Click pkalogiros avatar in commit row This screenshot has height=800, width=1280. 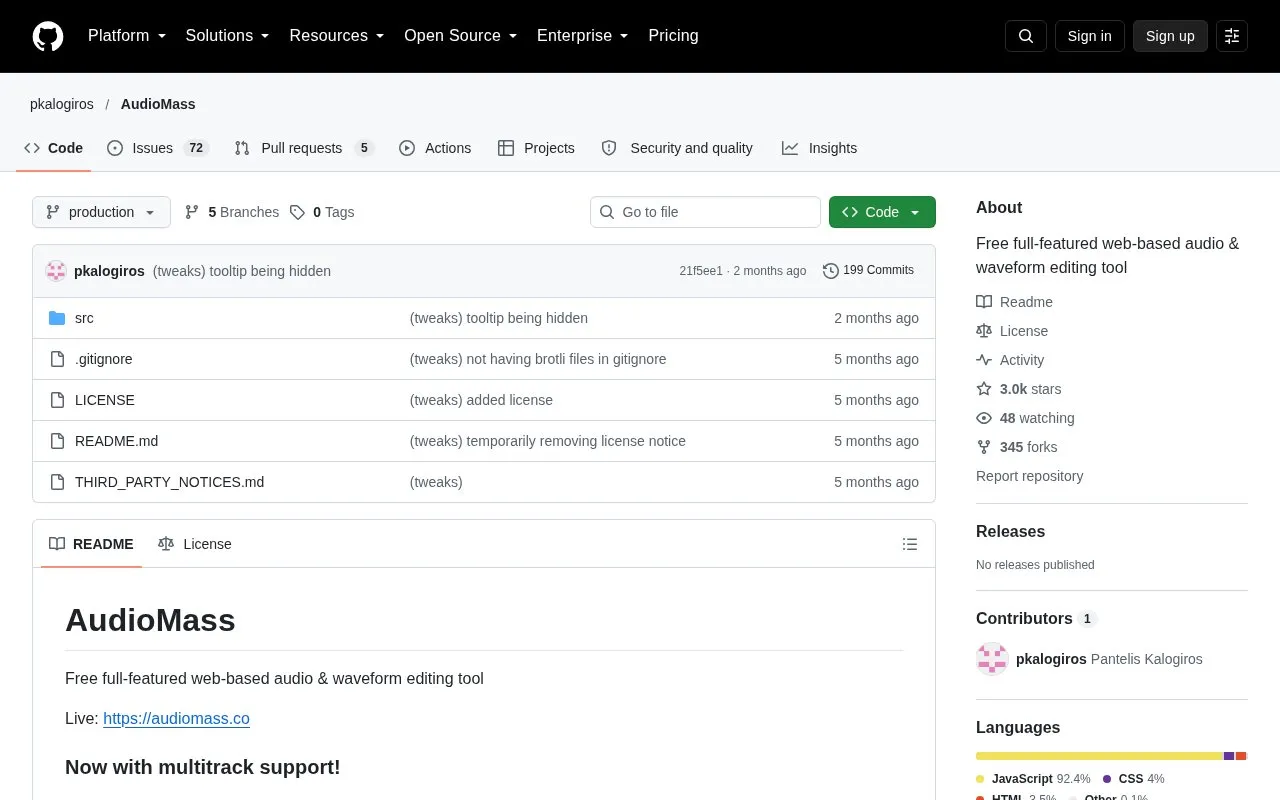coord(56,271)
